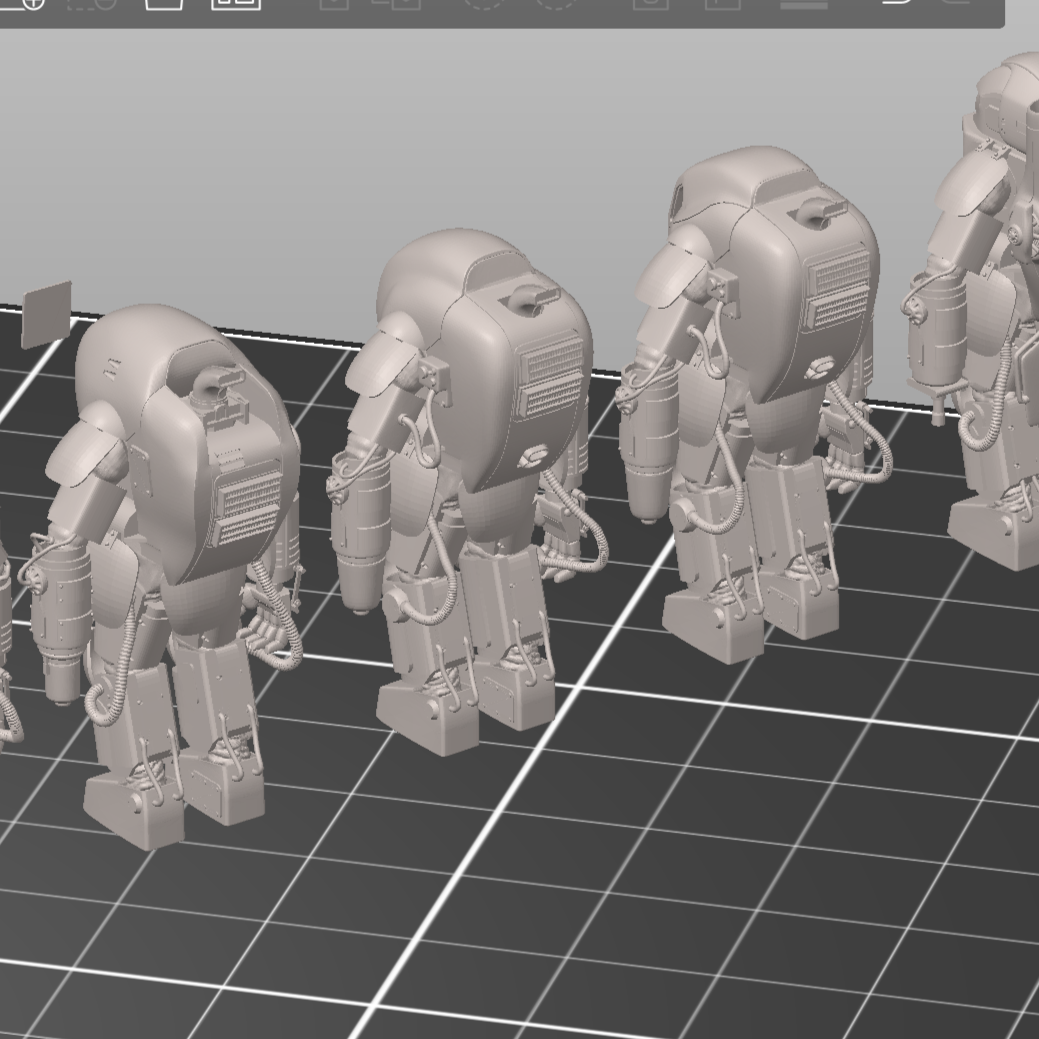1039x1039 pixels.
Task: Click the Paste icon in toolbar
Action: pyautogui.click(x=396, y=3)
